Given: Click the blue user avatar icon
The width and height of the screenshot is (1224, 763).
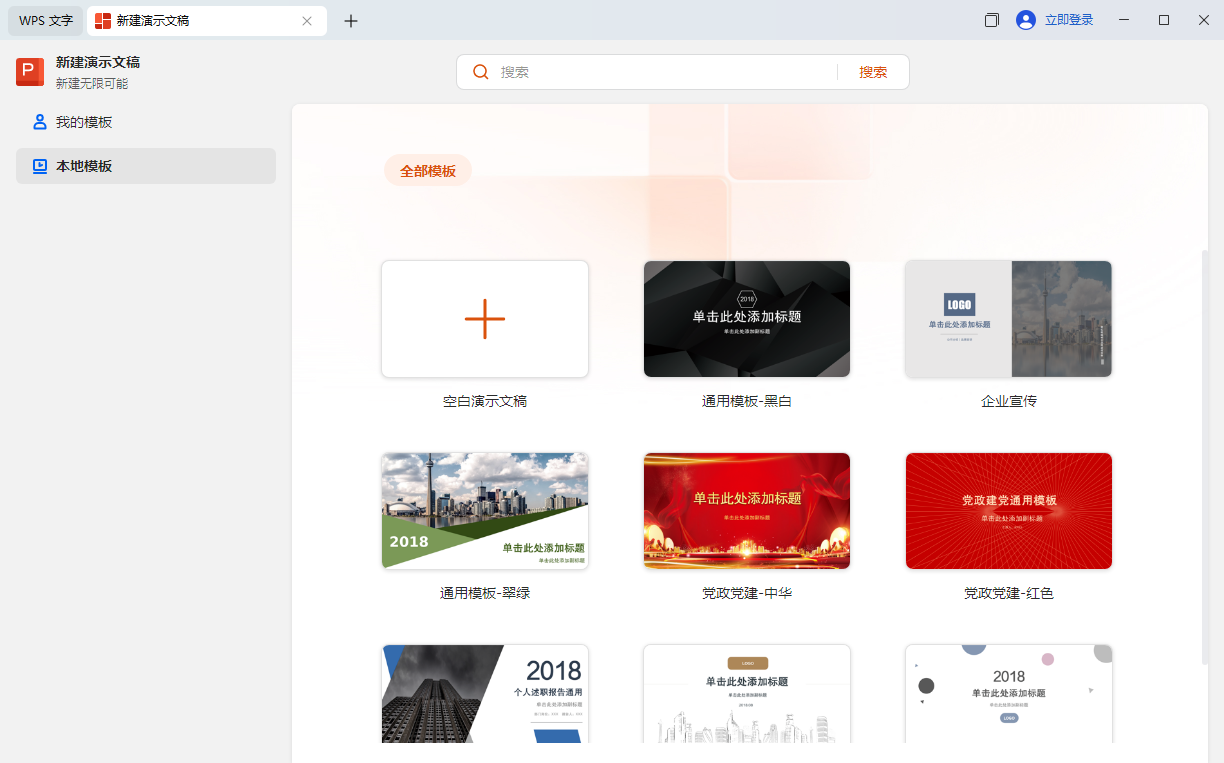Looking at the screenshot, I should (x=1026, y=20).
